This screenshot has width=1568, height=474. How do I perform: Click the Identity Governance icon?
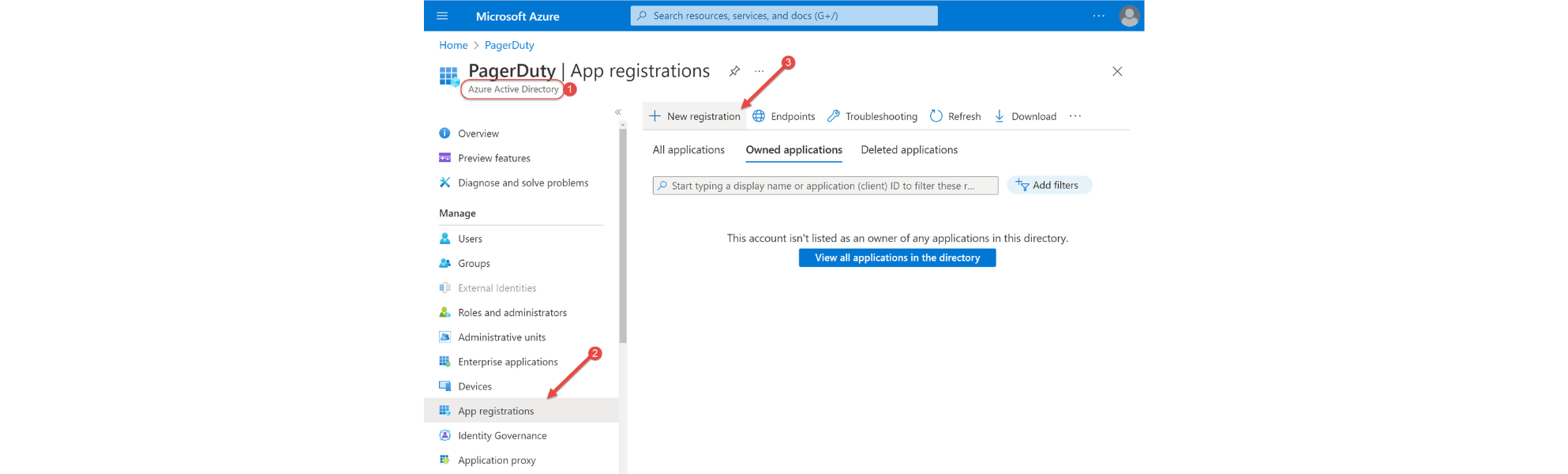click(x=445, y=435)
